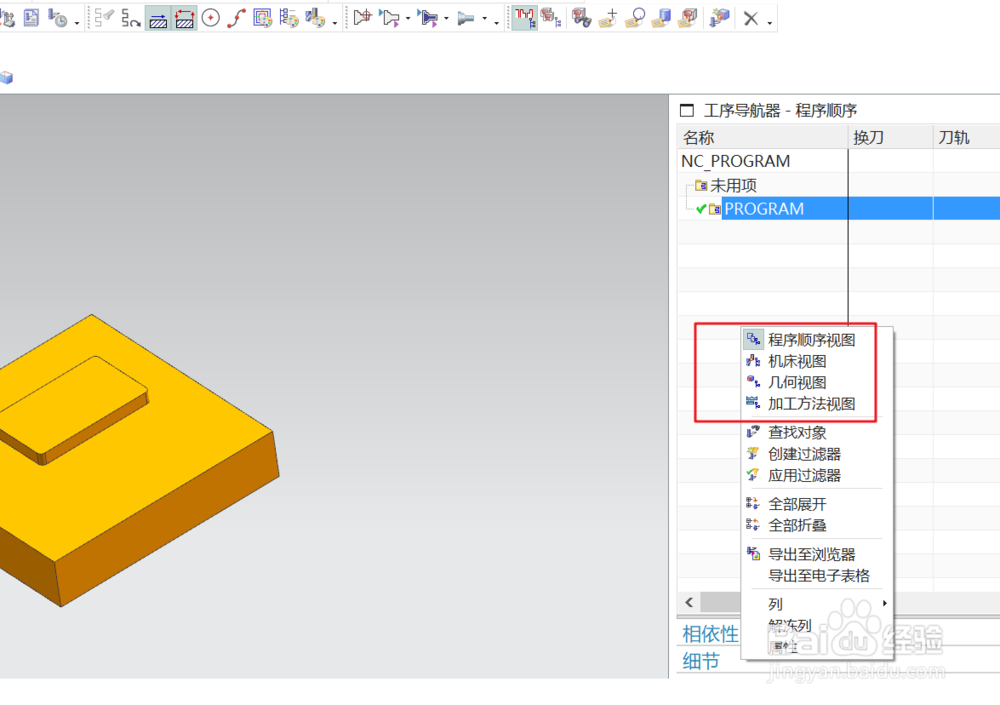Click the red spline curve toolbar icon
The height and width of the screenshot is (705, 1000).
(x=238, y=17)
